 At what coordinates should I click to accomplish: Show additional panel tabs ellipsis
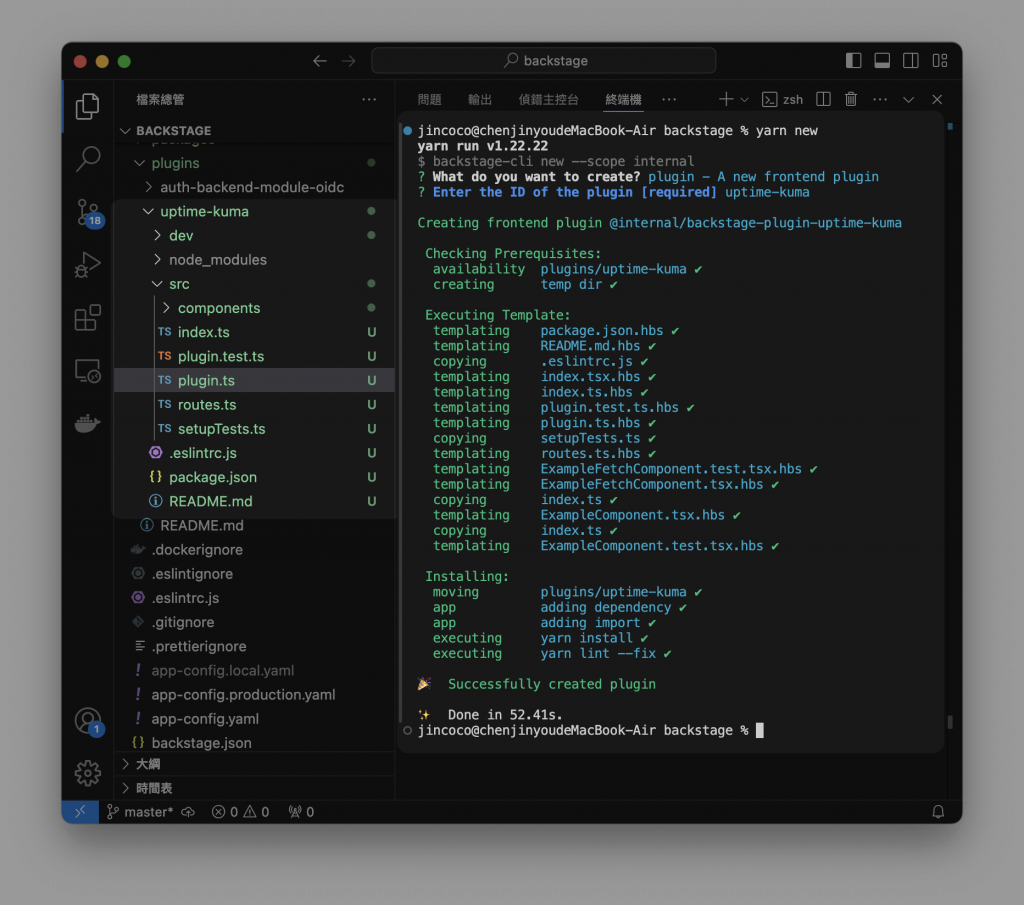(669, 99)
